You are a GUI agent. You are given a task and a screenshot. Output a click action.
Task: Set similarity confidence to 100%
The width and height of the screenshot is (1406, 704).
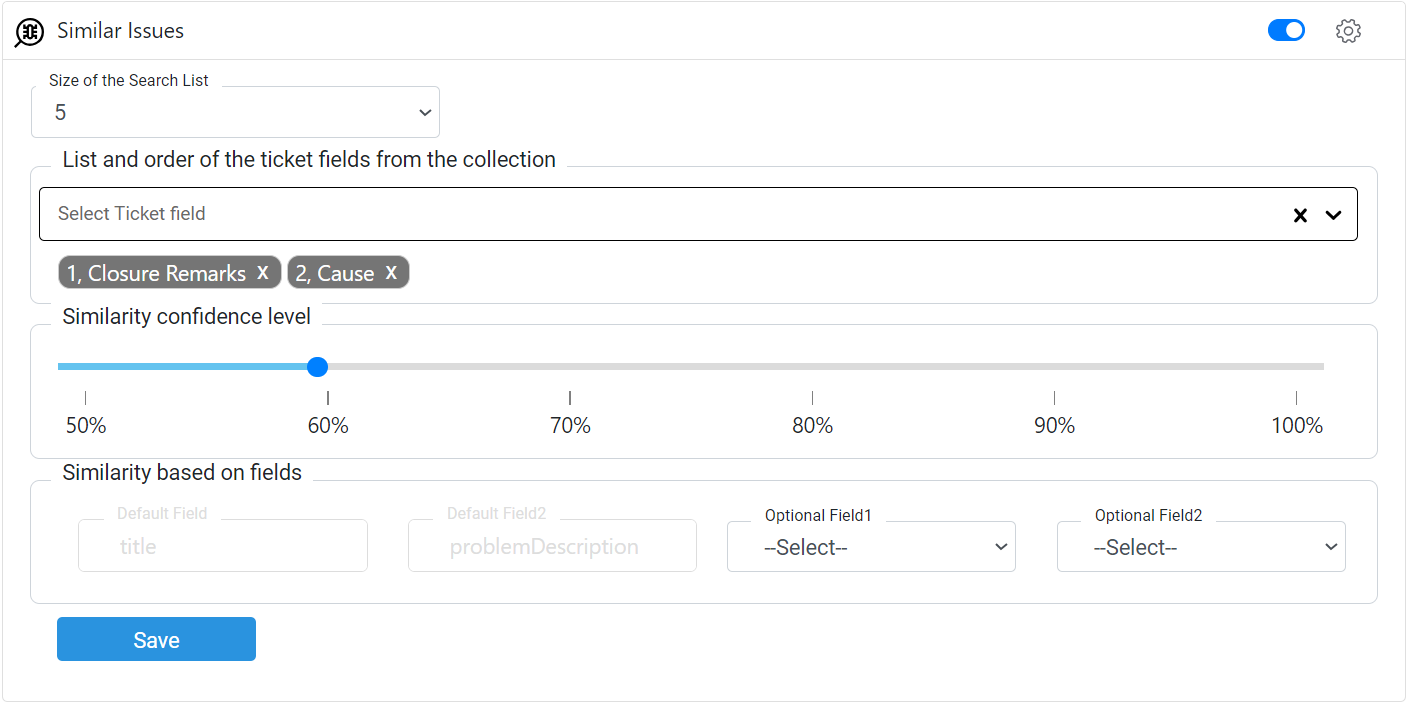click(1297, 367)
